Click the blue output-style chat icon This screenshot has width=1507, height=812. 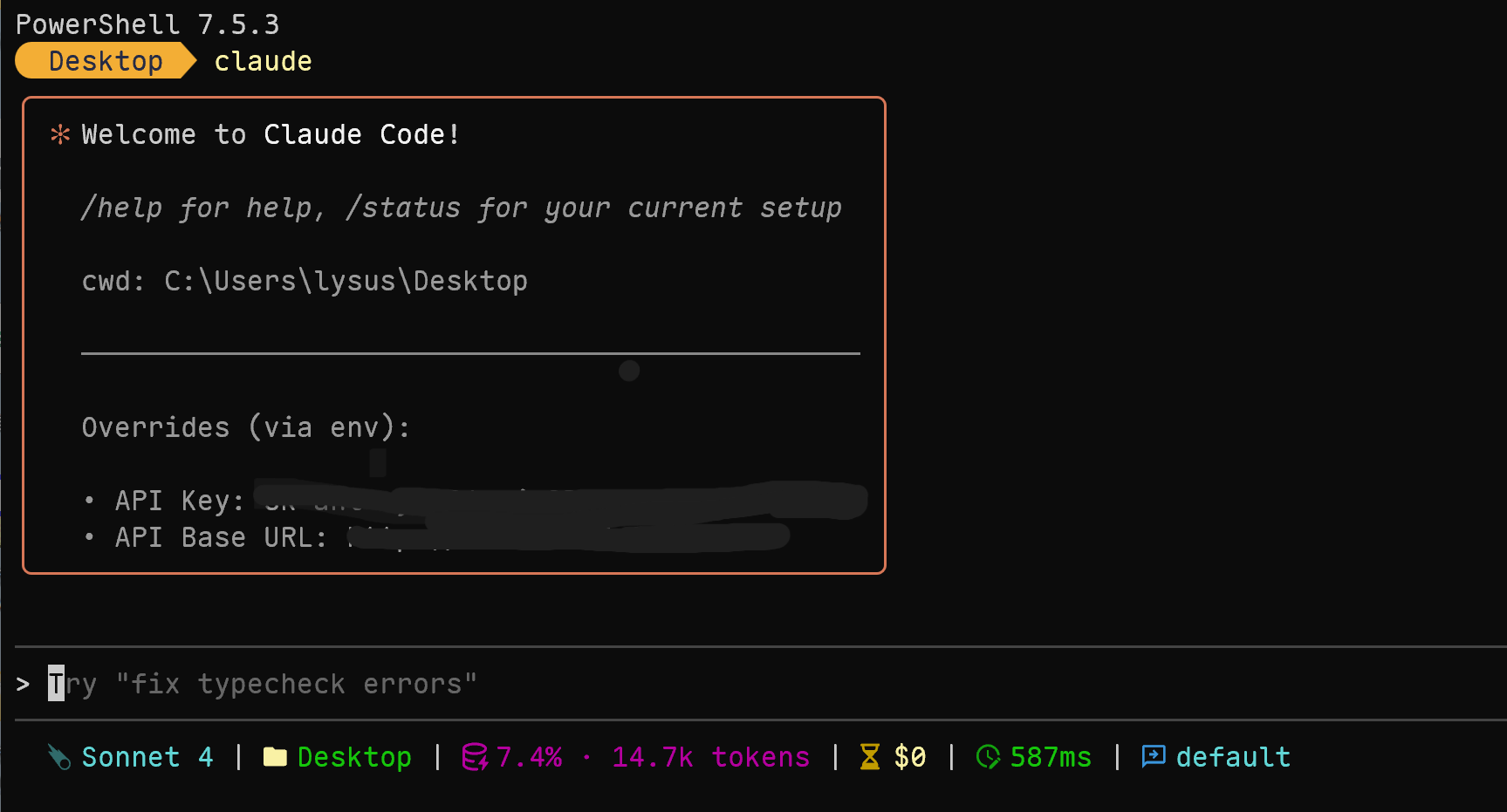pos(1154,756)
